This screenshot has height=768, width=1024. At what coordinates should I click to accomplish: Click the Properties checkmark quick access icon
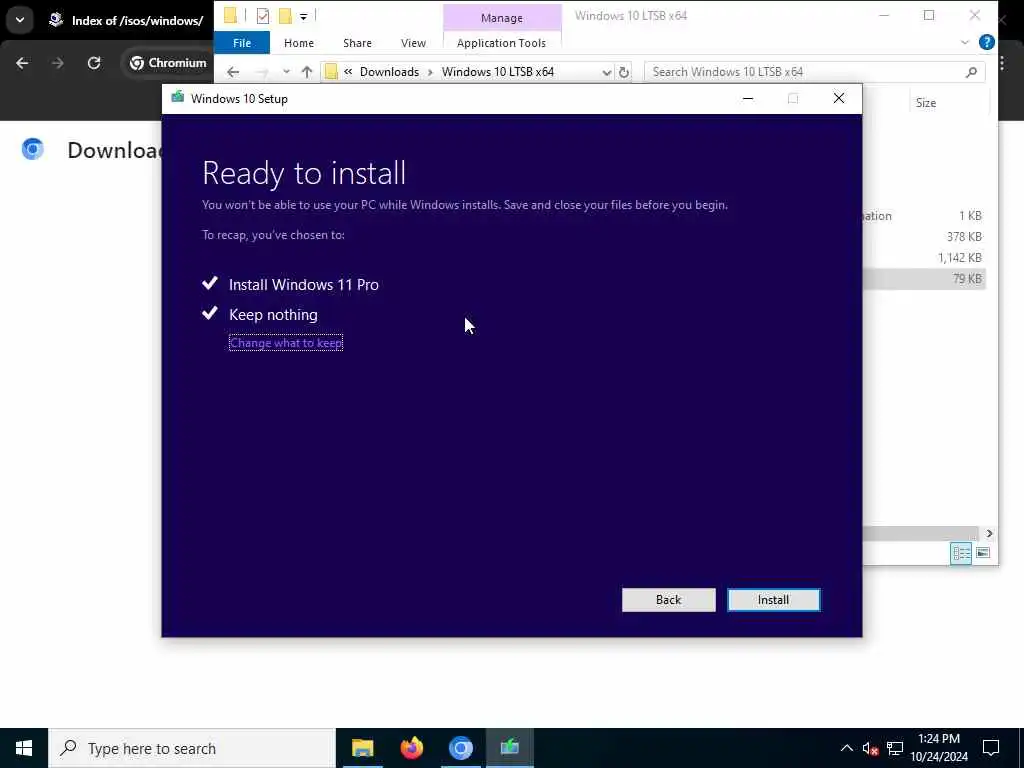(x=263, y=16)
